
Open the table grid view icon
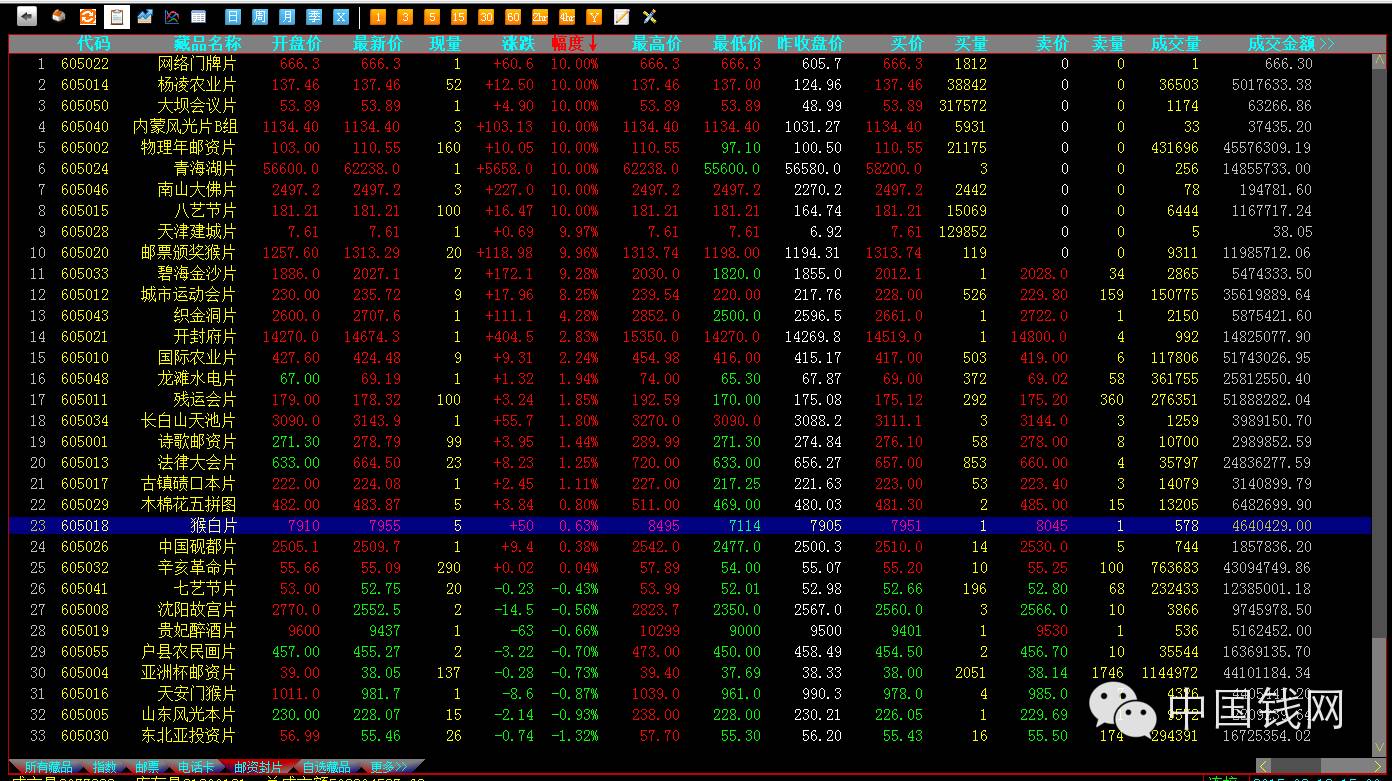click(199, 17)
